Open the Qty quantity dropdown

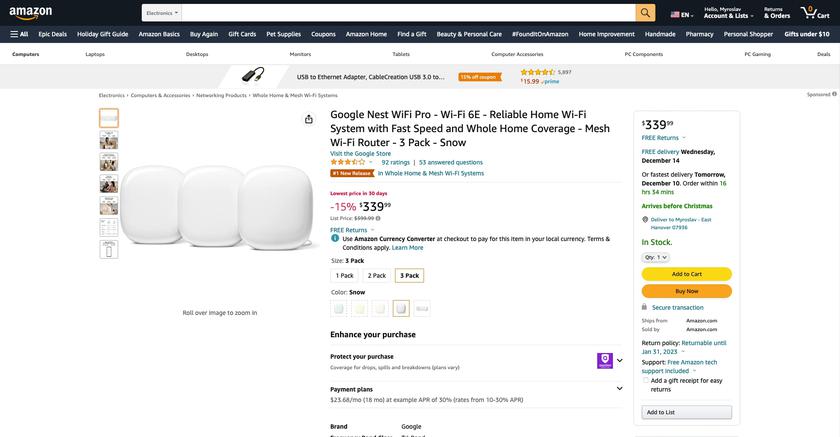656,257
